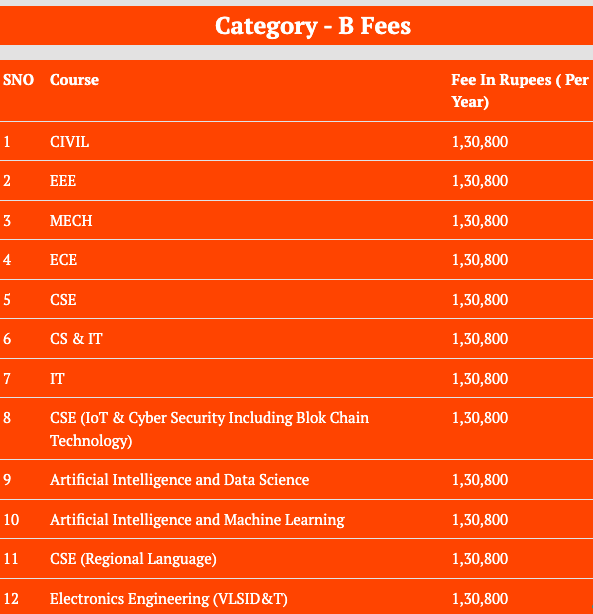Click the EEE course name

(x=63, y=181)
